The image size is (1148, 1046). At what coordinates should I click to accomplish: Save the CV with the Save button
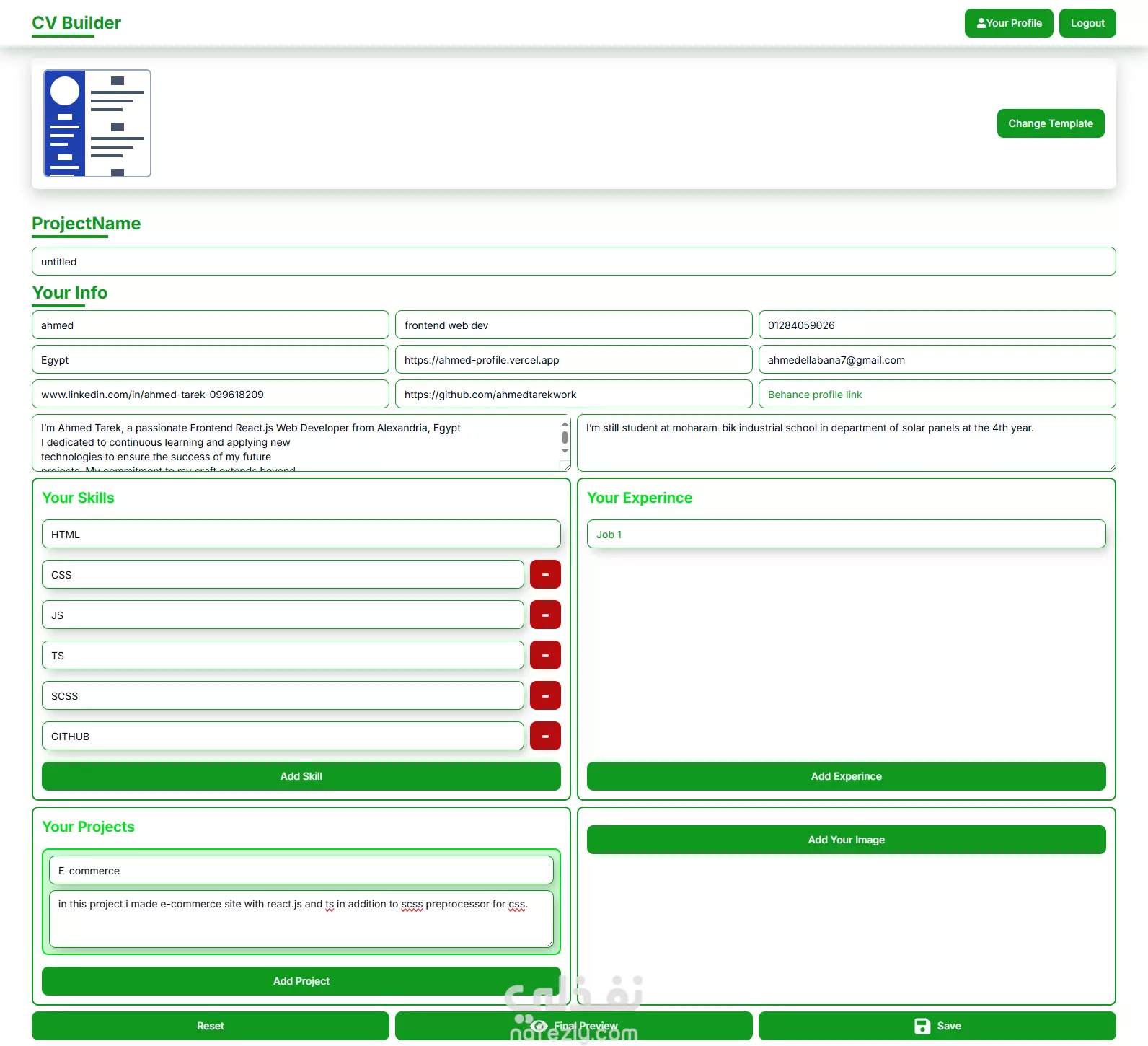pyautogui.click(x=937, y=1026)
